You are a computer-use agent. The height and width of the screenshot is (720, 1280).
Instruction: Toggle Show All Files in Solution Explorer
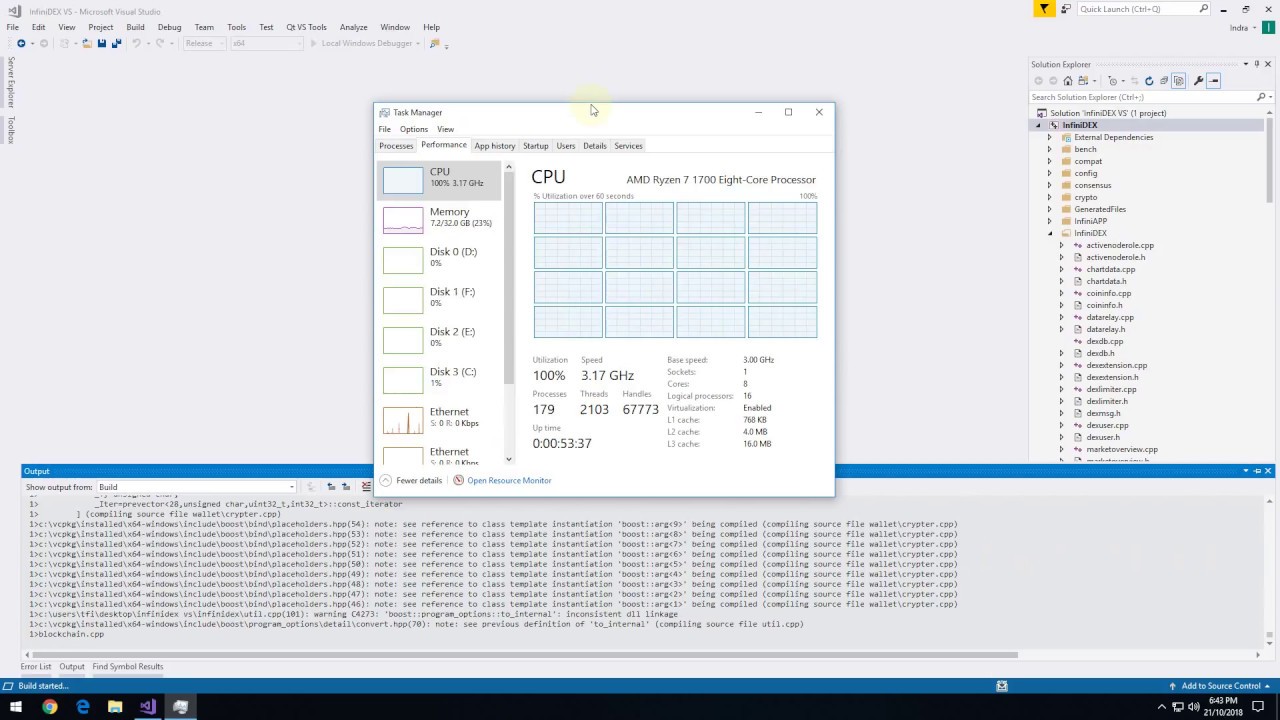[1179, 81]
